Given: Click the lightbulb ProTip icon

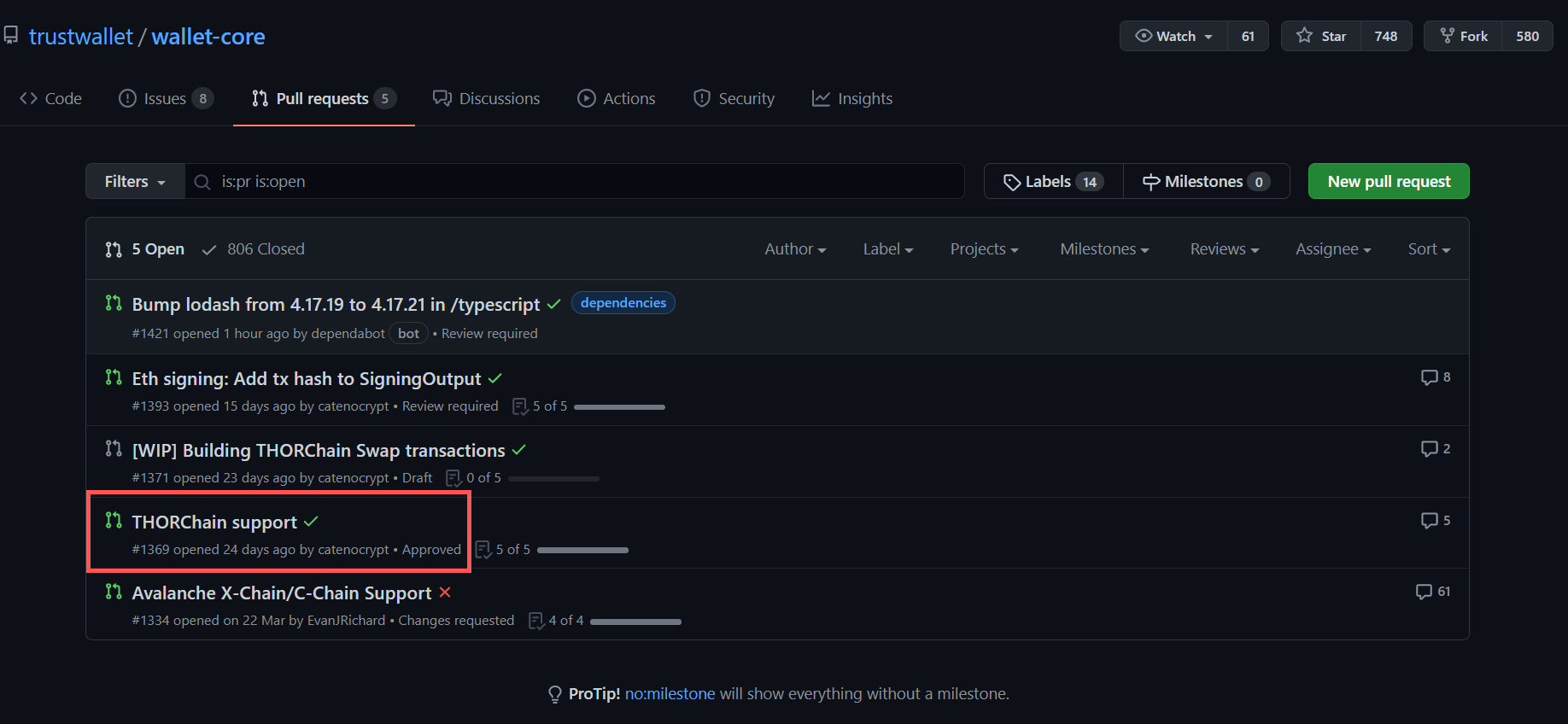Looking at the screenshot, I should 555,694.
